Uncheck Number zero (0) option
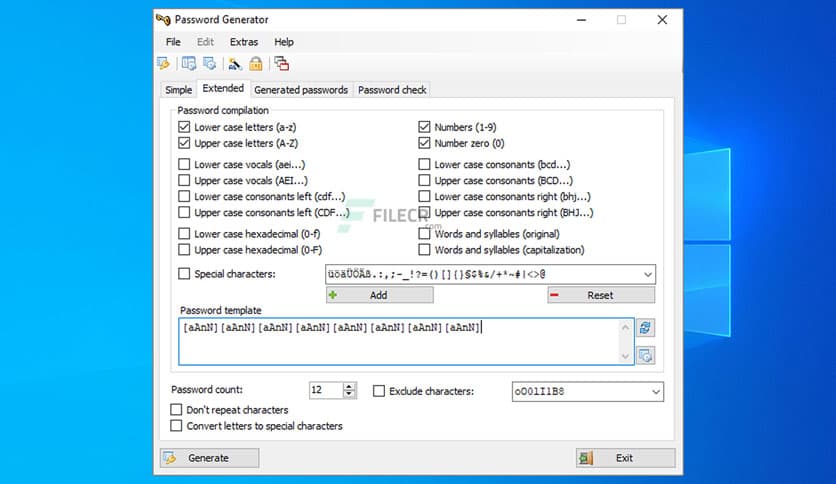Screen dimensions: 836x484 click(x=424, y=143)
